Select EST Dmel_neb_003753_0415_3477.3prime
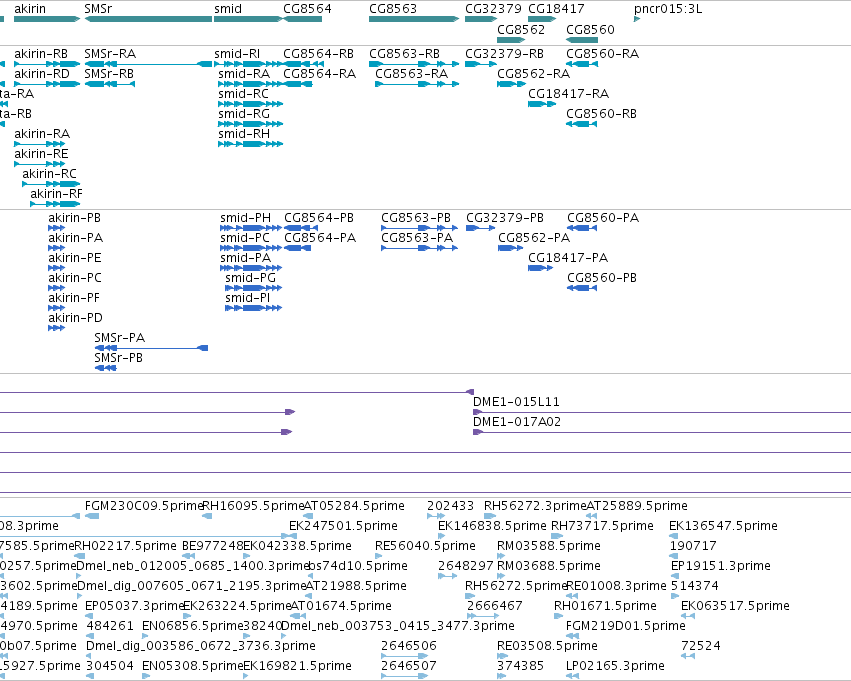 coord(398,626)
